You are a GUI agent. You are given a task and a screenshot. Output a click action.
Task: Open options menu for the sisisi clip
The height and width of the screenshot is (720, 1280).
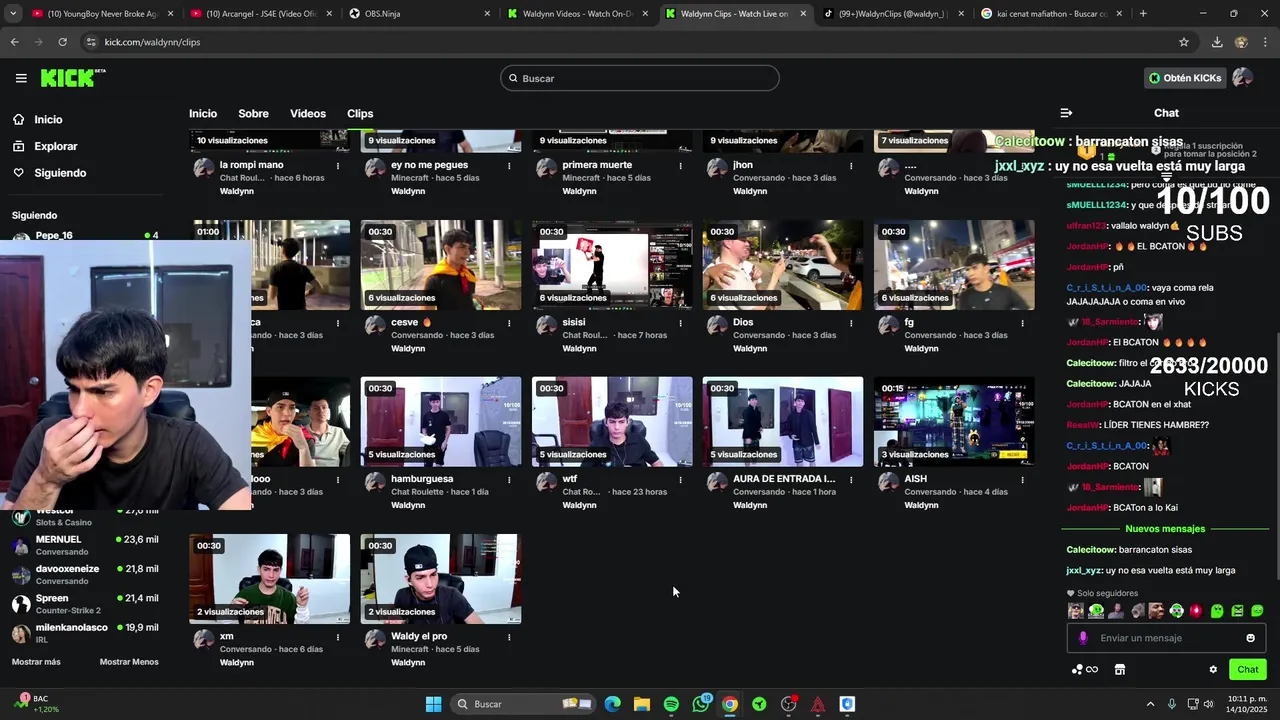(x=680, y=323)
